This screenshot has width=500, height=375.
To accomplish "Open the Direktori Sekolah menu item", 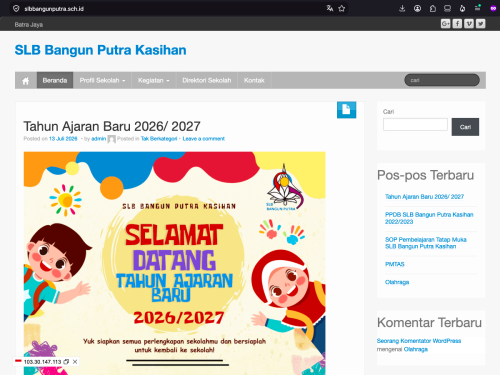I will point(206,80).
